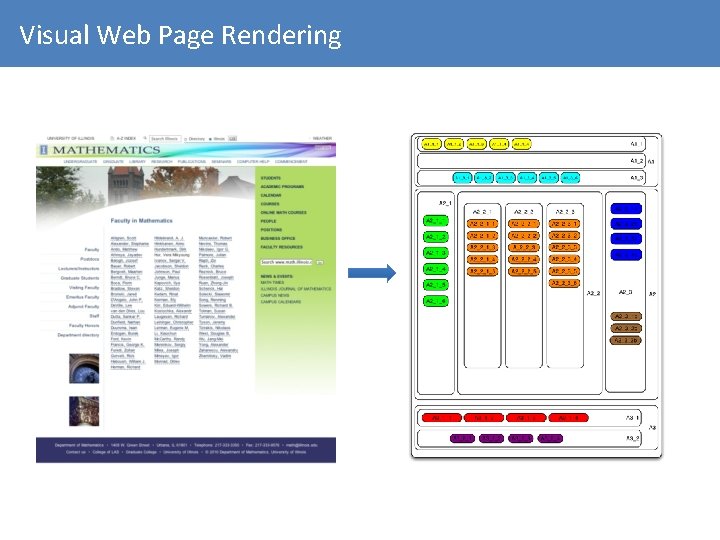Click College of LAS footer link
This screenshot has width=720, height=540.
pos(106,452)
